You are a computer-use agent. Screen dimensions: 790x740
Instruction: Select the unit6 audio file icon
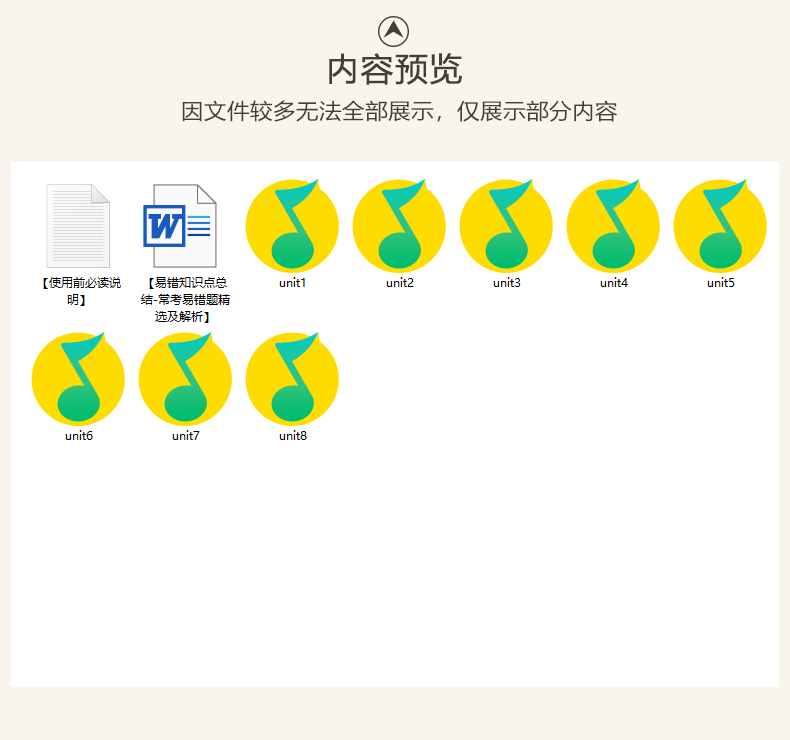tap(78, 379)
